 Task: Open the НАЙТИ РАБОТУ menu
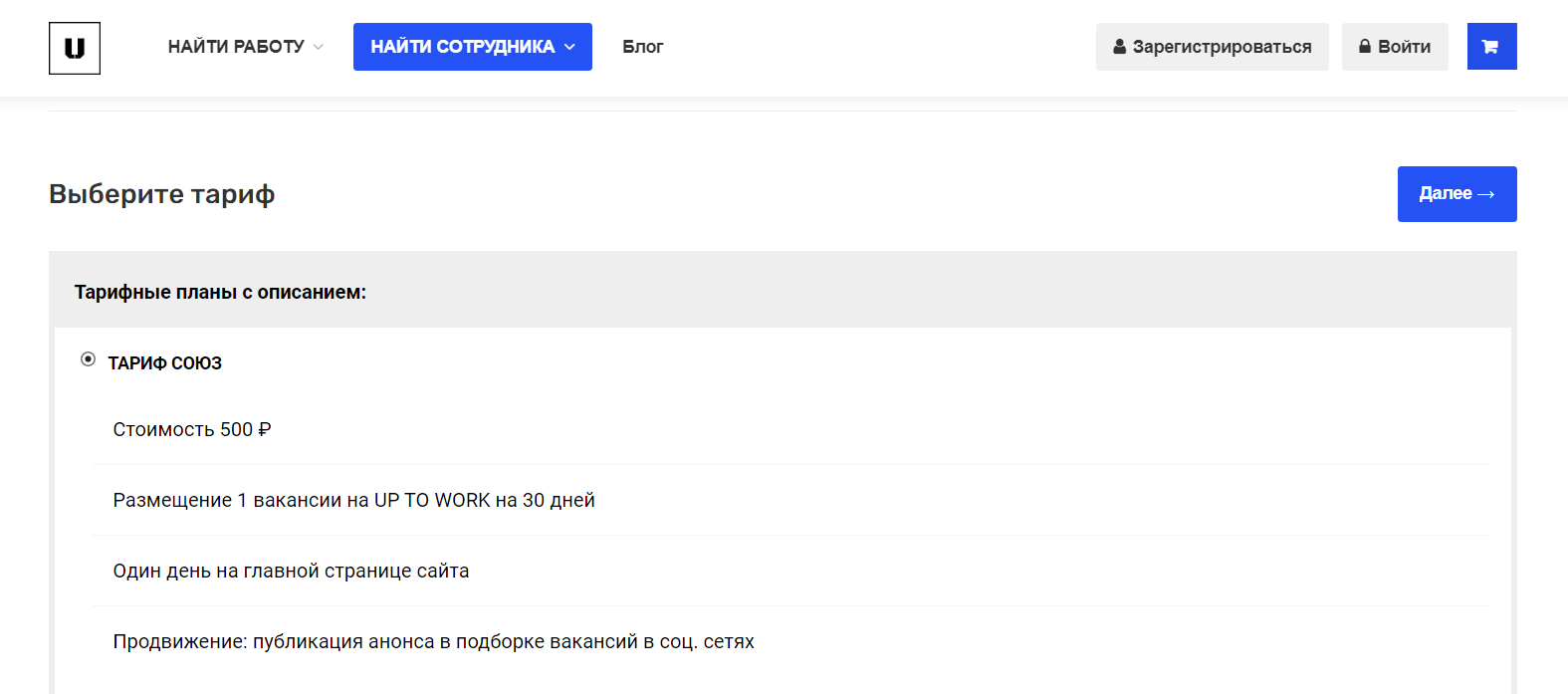[x=236, y=47]
